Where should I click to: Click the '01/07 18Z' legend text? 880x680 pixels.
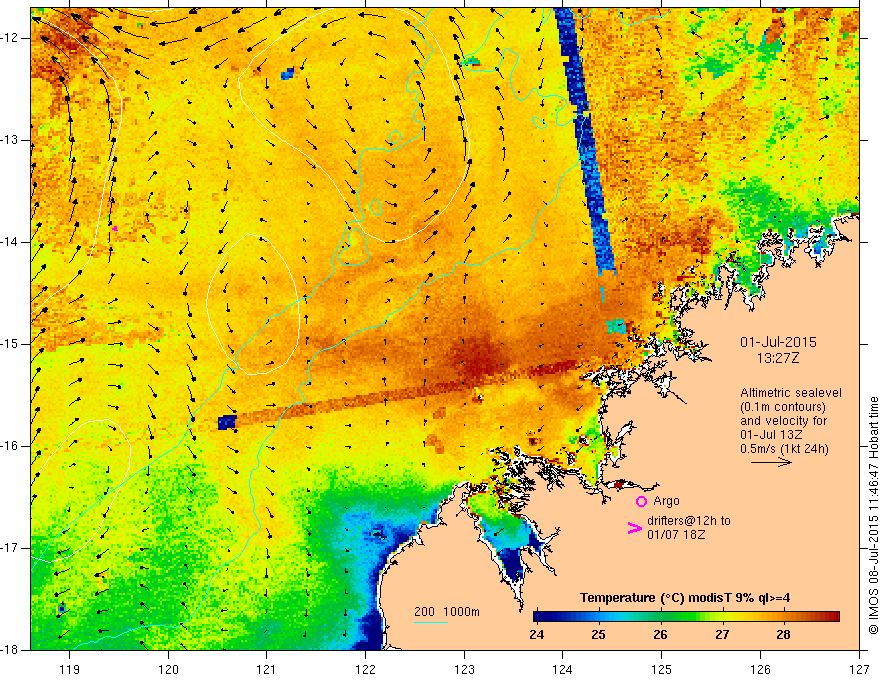click(x=676, y=535)
